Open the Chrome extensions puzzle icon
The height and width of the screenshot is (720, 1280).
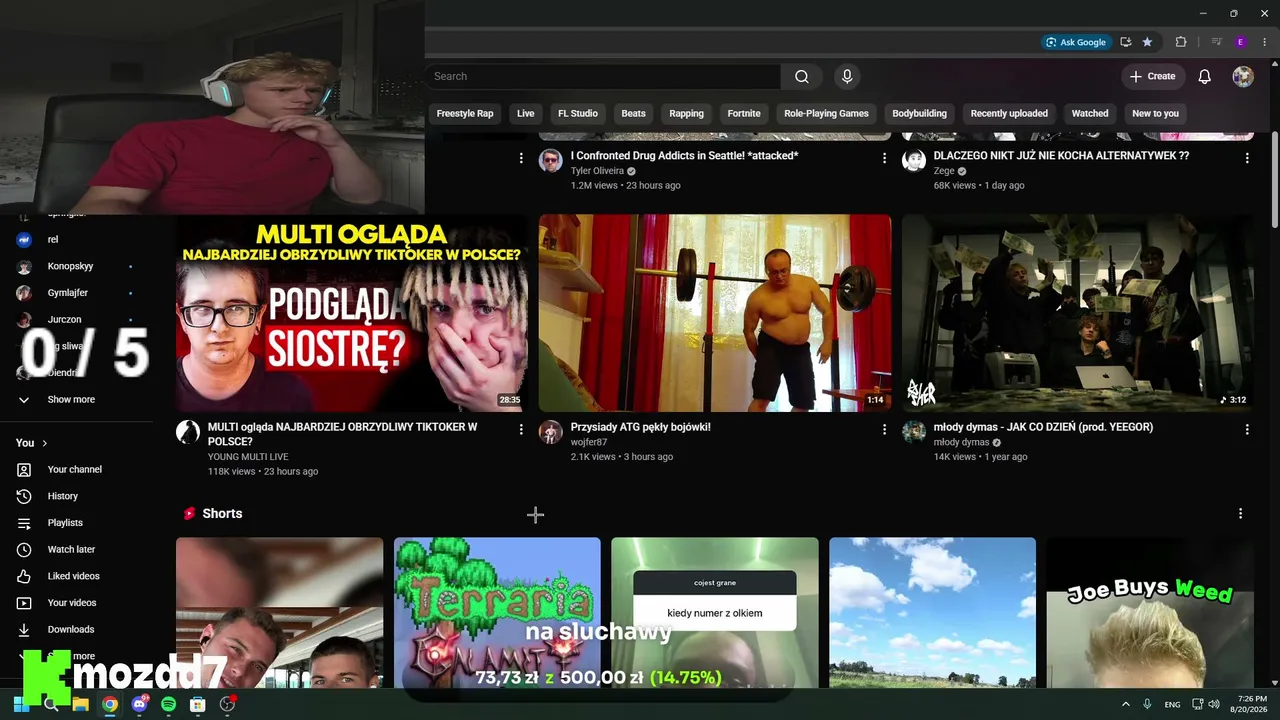pyautogui.click(x=1181, y=42)
